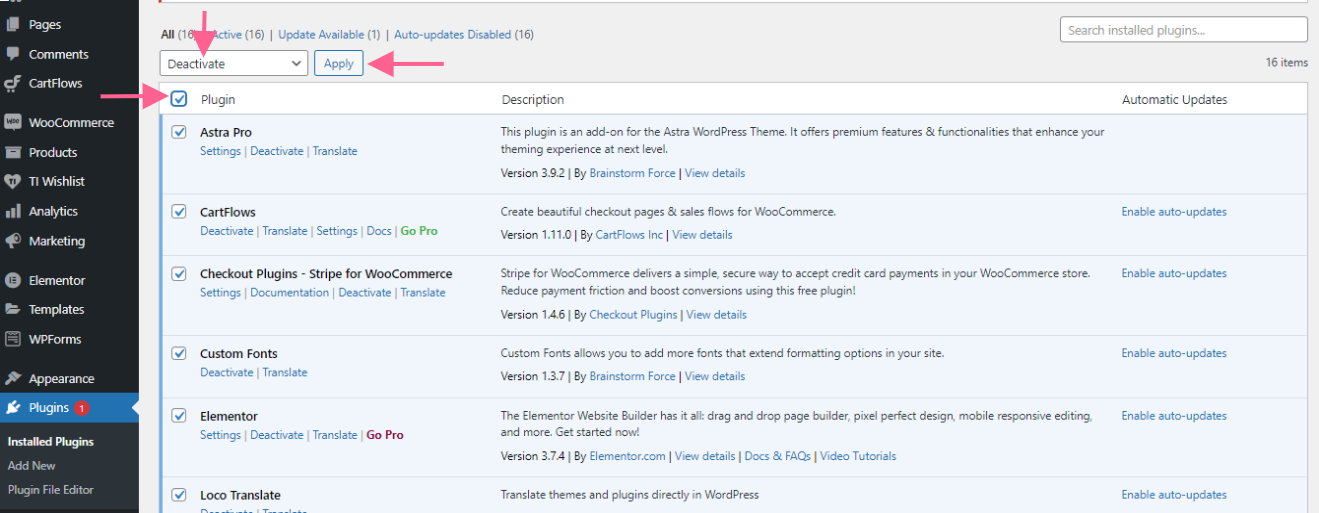Viewport: 1319px width, 513px height.
Task: Click the Products sidebar icon
Action: pos(12,152)
